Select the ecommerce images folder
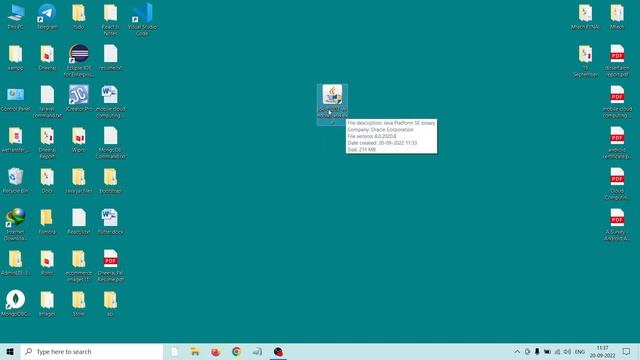640x360 pixels. (x=79, y=265)
